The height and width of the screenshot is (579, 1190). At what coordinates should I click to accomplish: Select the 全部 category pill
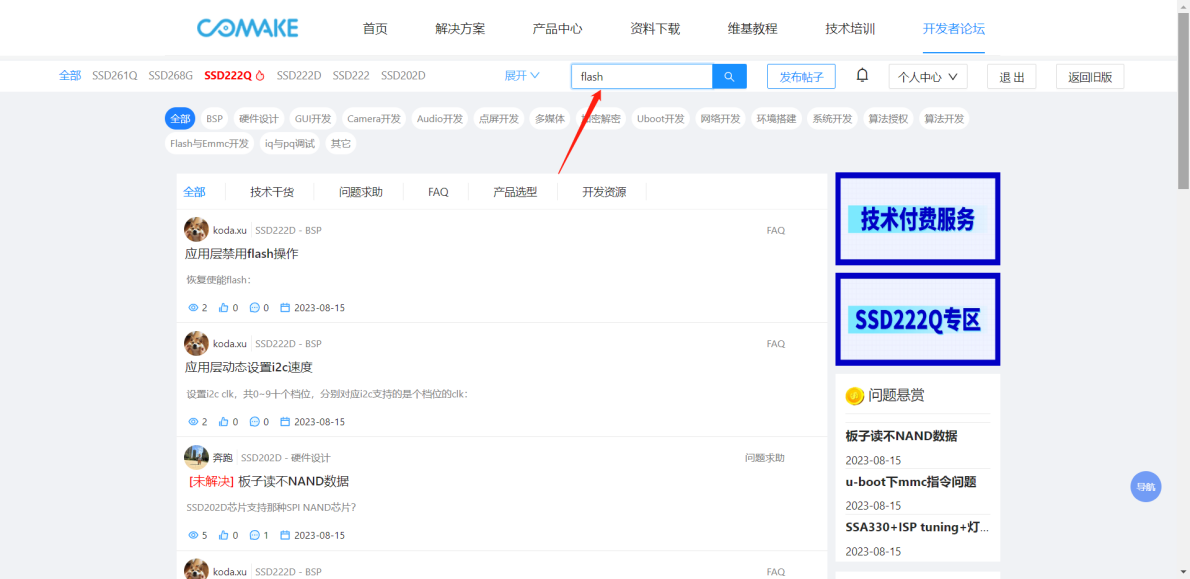(x=180, y=119)
